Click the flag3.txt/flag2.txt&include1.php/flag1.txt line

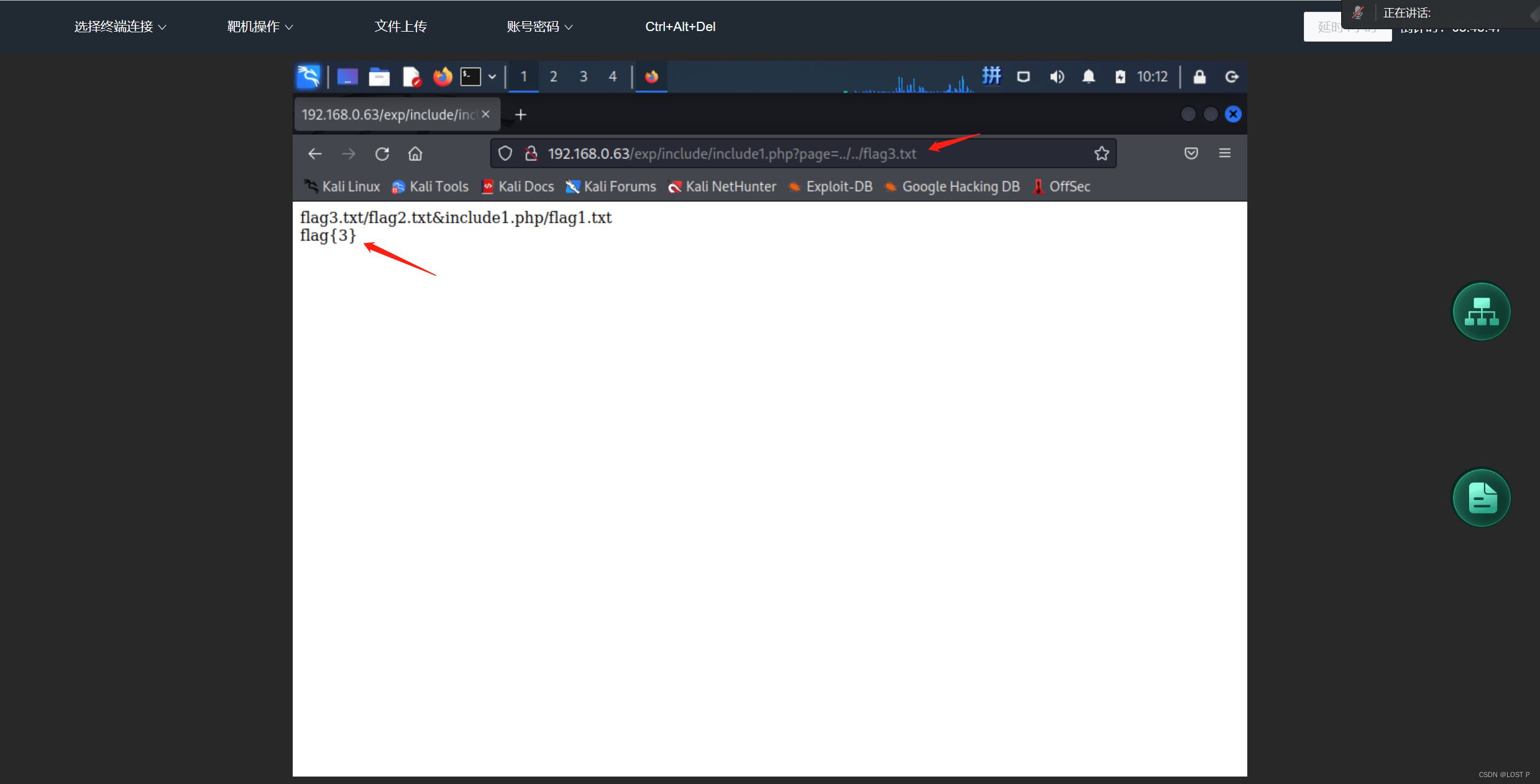(456, 217)
